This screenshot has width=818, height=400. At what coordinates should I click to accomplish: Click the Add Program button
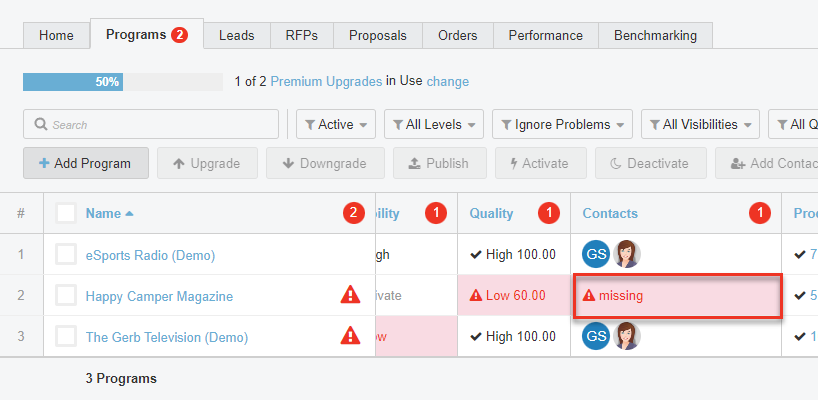(x=85, y=163)
